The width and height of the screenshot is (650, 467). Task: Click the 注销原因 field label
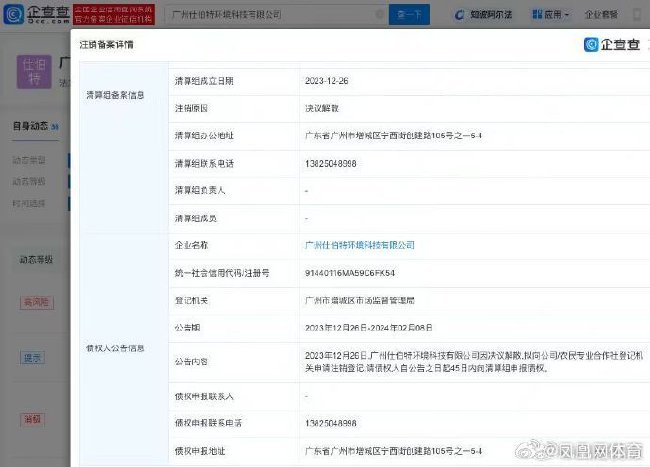point(191,108)
